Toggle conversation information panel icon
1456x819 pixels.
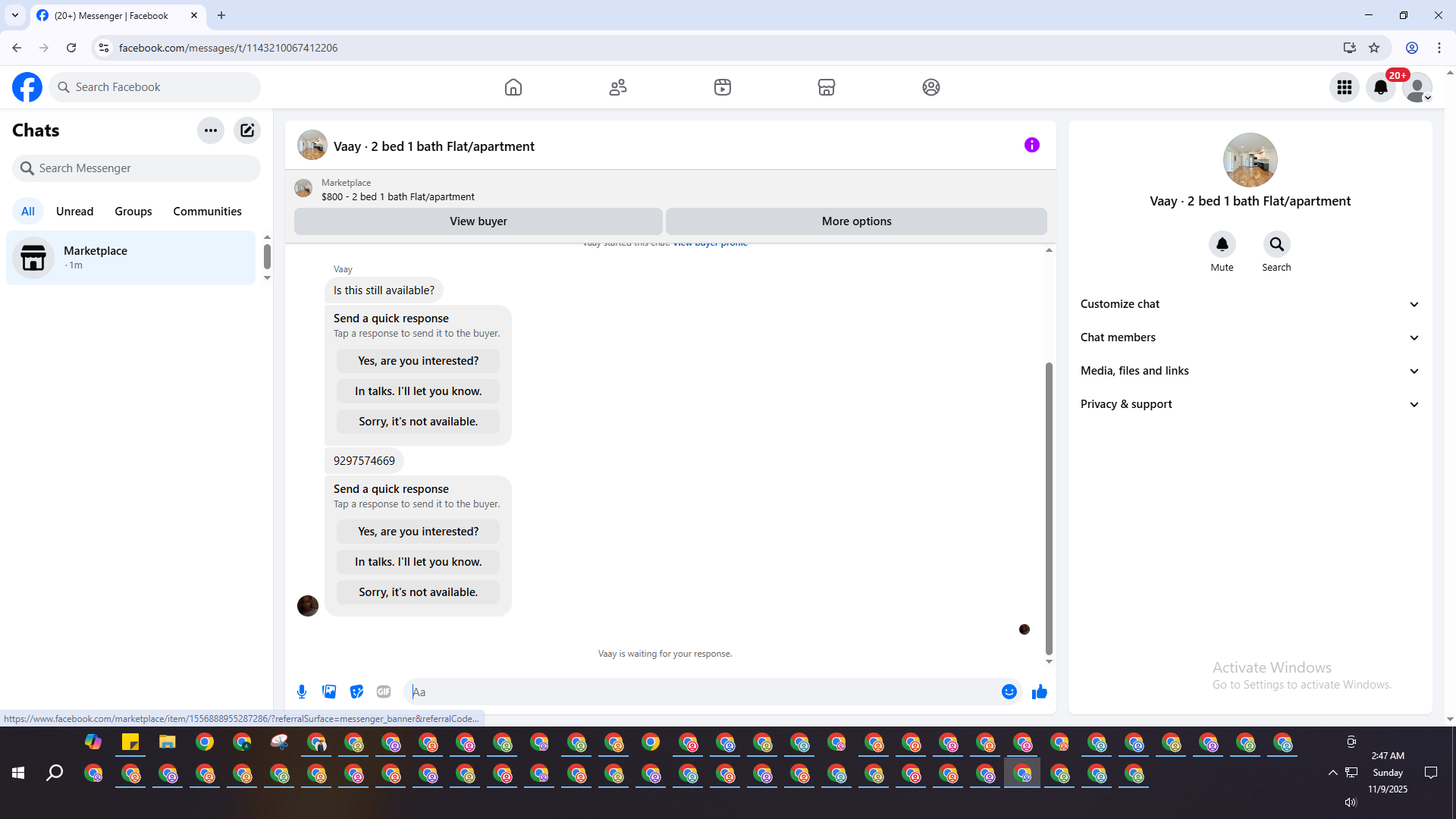(x=1031, y=145)
